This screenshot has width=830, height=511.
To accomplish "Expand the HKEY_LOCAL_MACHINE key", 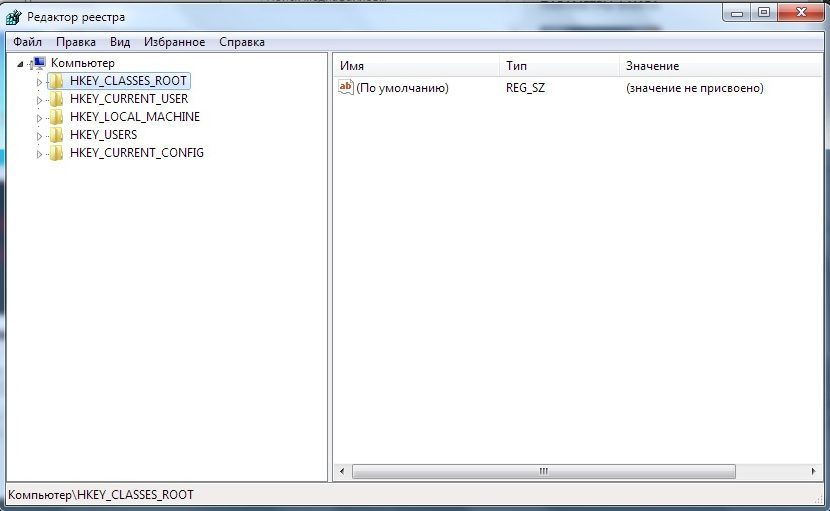I will click(39, 118).
